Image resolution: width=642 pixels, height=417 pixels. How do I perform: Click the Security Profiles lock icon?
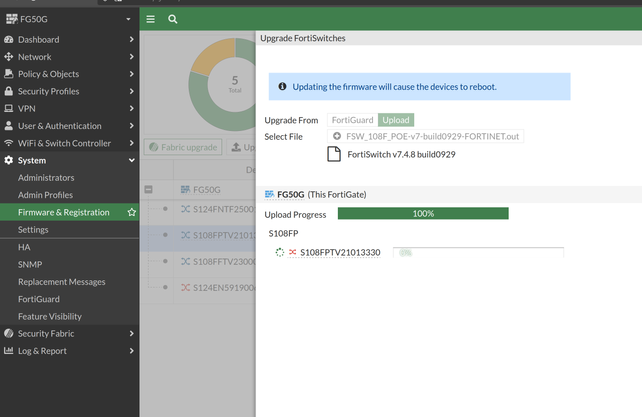9,91
